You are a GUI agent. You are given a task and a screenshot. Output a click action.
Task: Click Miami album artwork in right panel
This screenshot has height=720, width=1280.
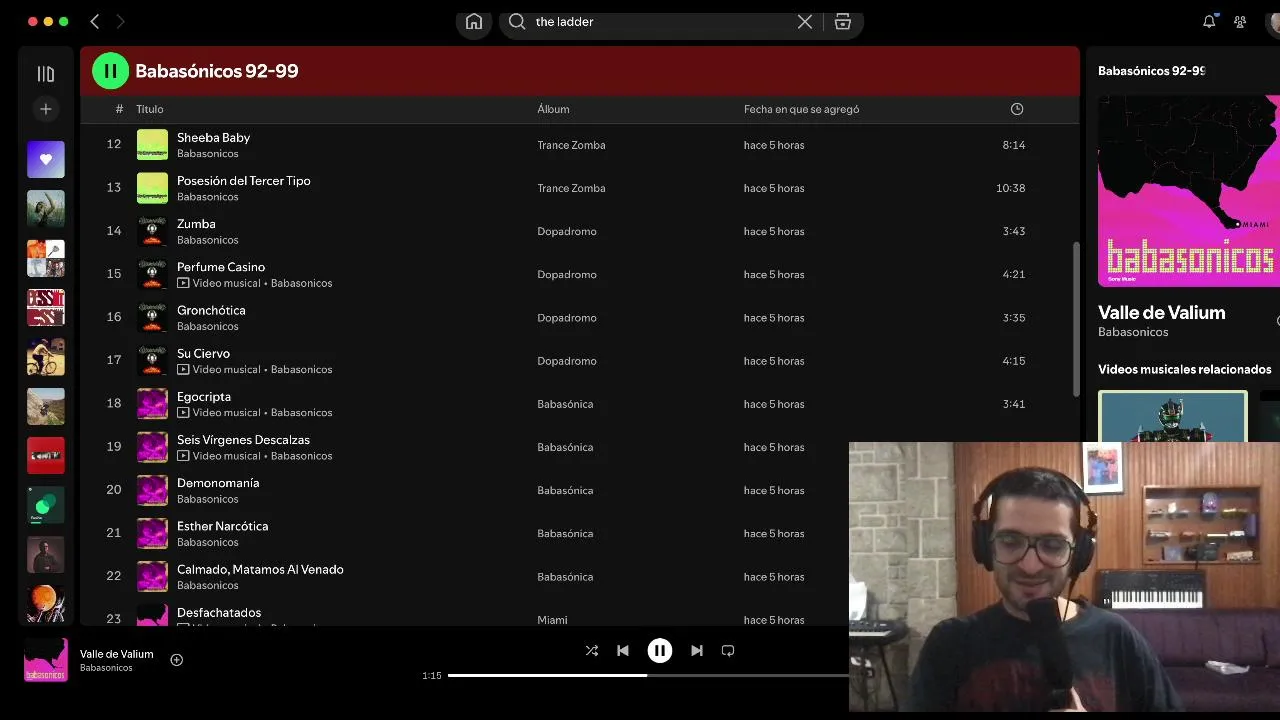click(1188, 191)
